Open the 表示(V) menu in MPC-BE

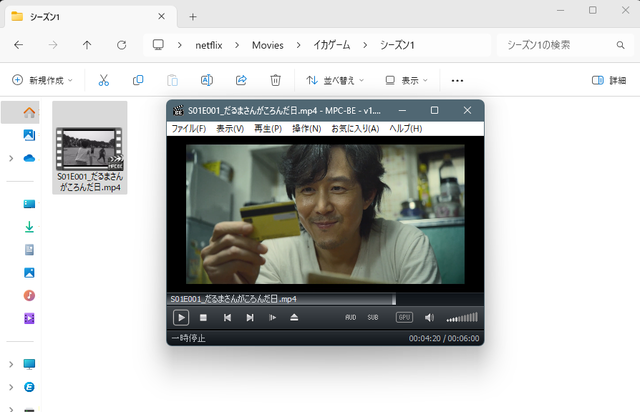tap(230, 129)
